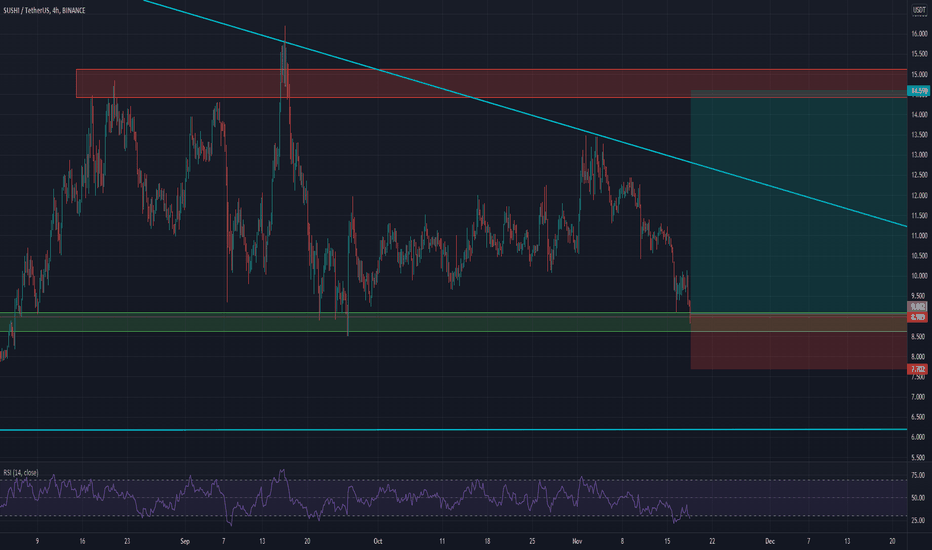Click the 10.500 price axis label
This screenshot has width=932, height=550.
(x=919, y=256)
